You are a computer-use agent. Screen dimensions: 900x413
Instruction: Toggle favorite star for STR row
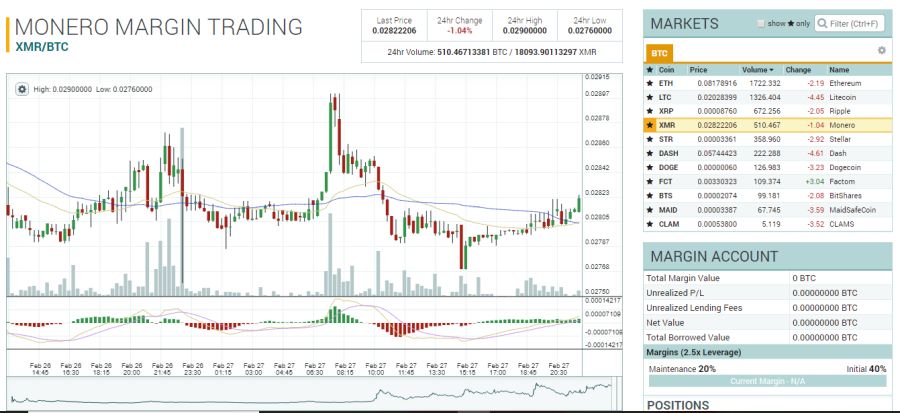tap(650, 139)
